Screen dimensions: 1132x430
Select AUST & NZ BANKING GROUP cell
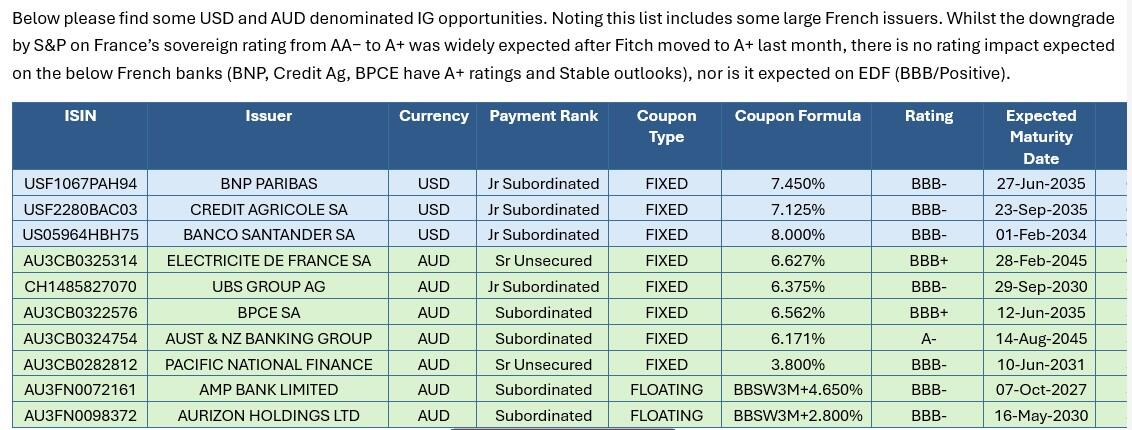[268, 338]
